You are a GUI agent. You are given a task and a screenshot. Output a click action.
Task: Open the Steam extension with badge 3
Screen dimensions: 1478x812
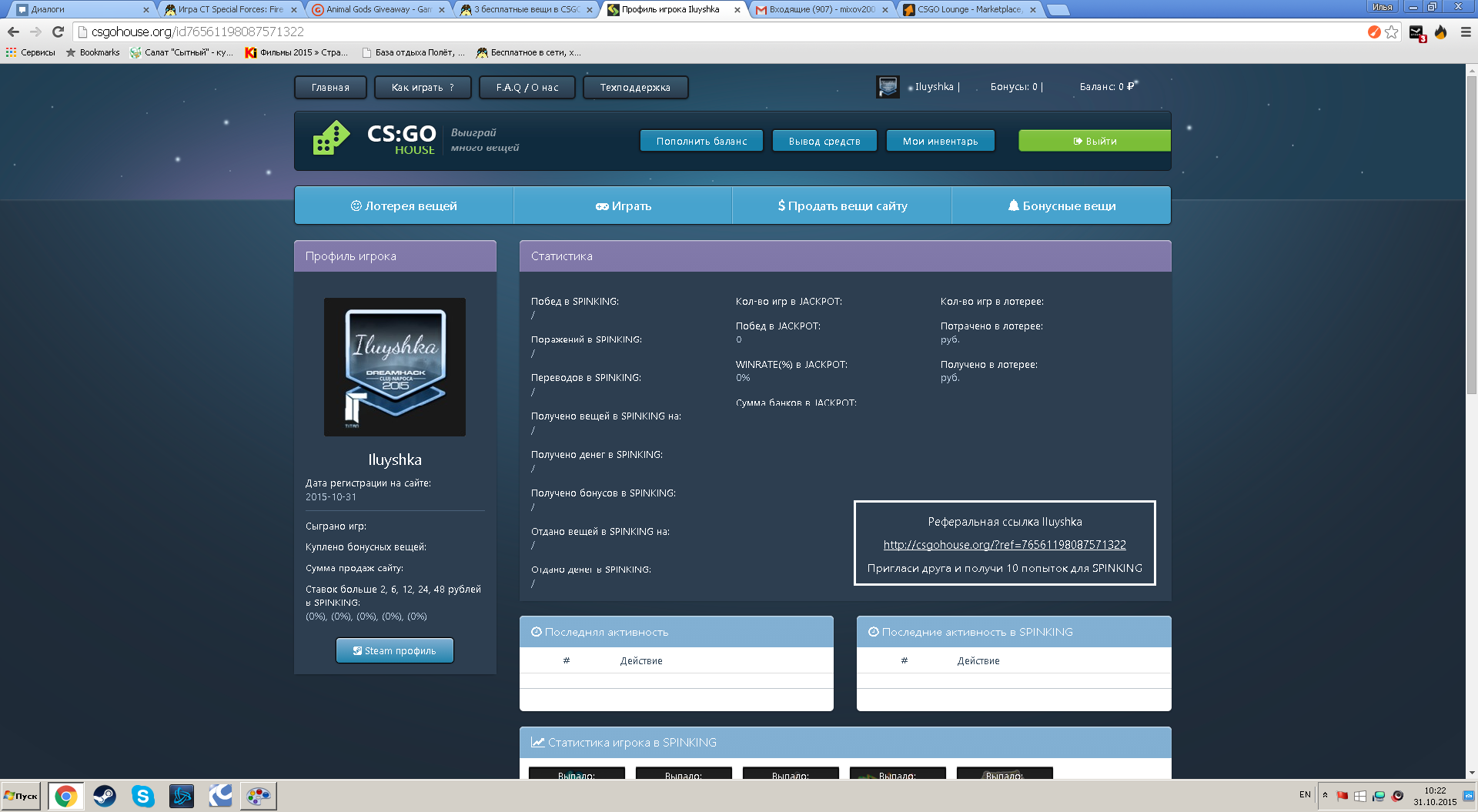point(1417,32)
